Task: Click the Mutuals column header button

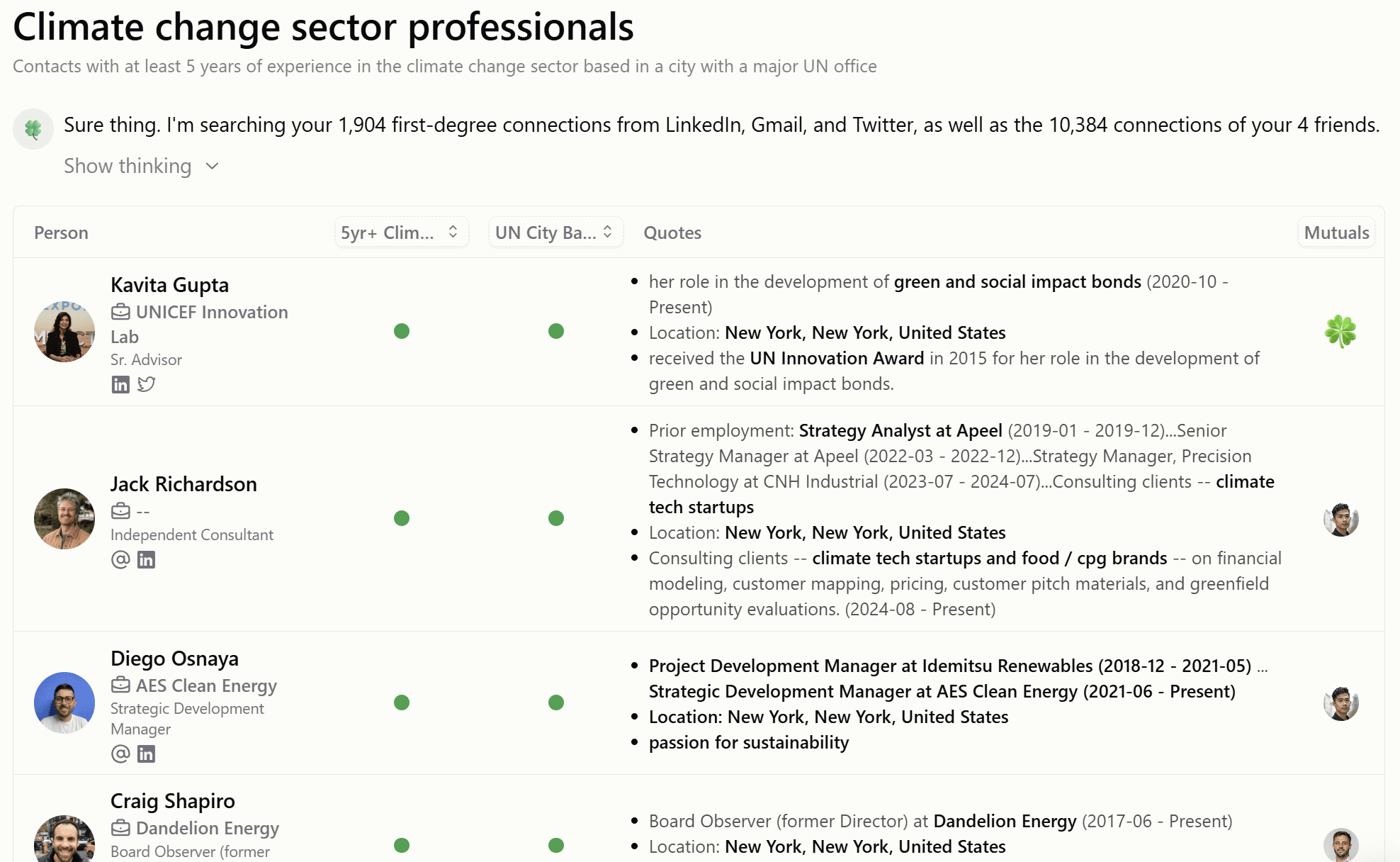Action: pos(1336,233)
